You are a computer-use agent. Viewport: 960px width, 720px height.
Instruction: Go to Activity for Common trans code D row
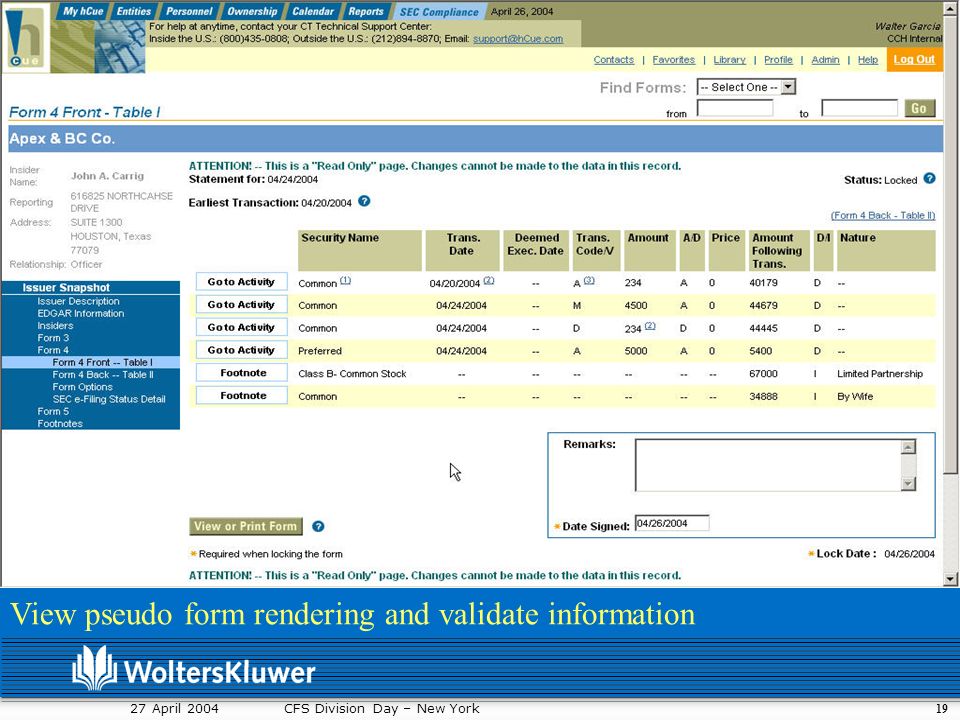click(241, 328)
